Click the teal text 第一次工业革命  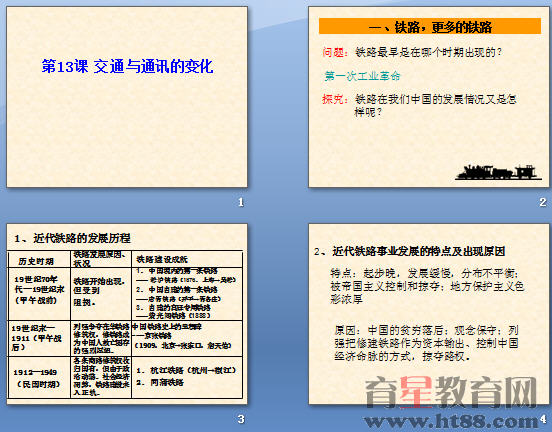tap(362, 76)
